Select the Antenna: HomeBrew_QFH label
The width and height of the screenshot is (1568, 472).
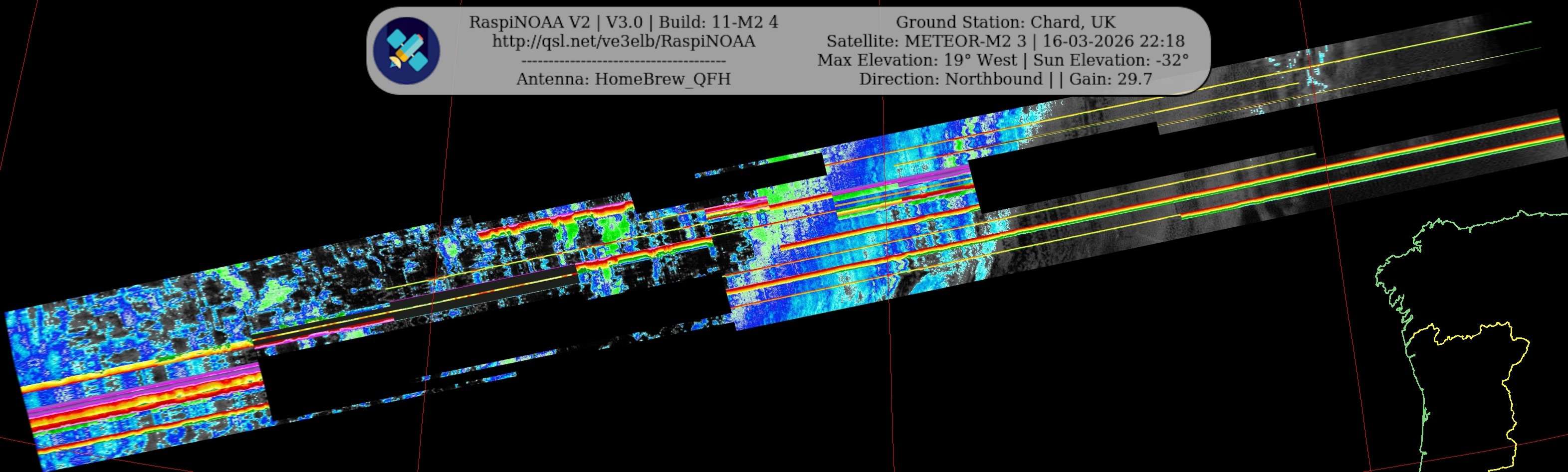(623, 79)
